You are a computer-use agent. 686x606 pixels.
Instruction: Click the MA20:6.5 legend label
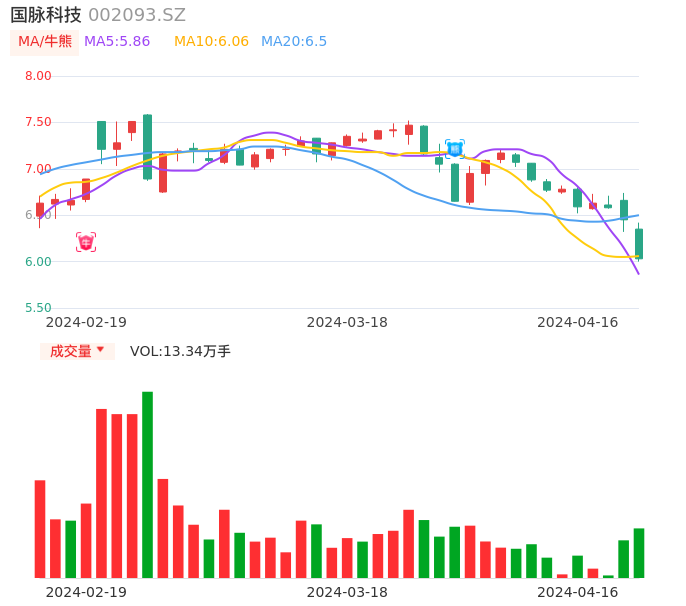pos(294,42)
